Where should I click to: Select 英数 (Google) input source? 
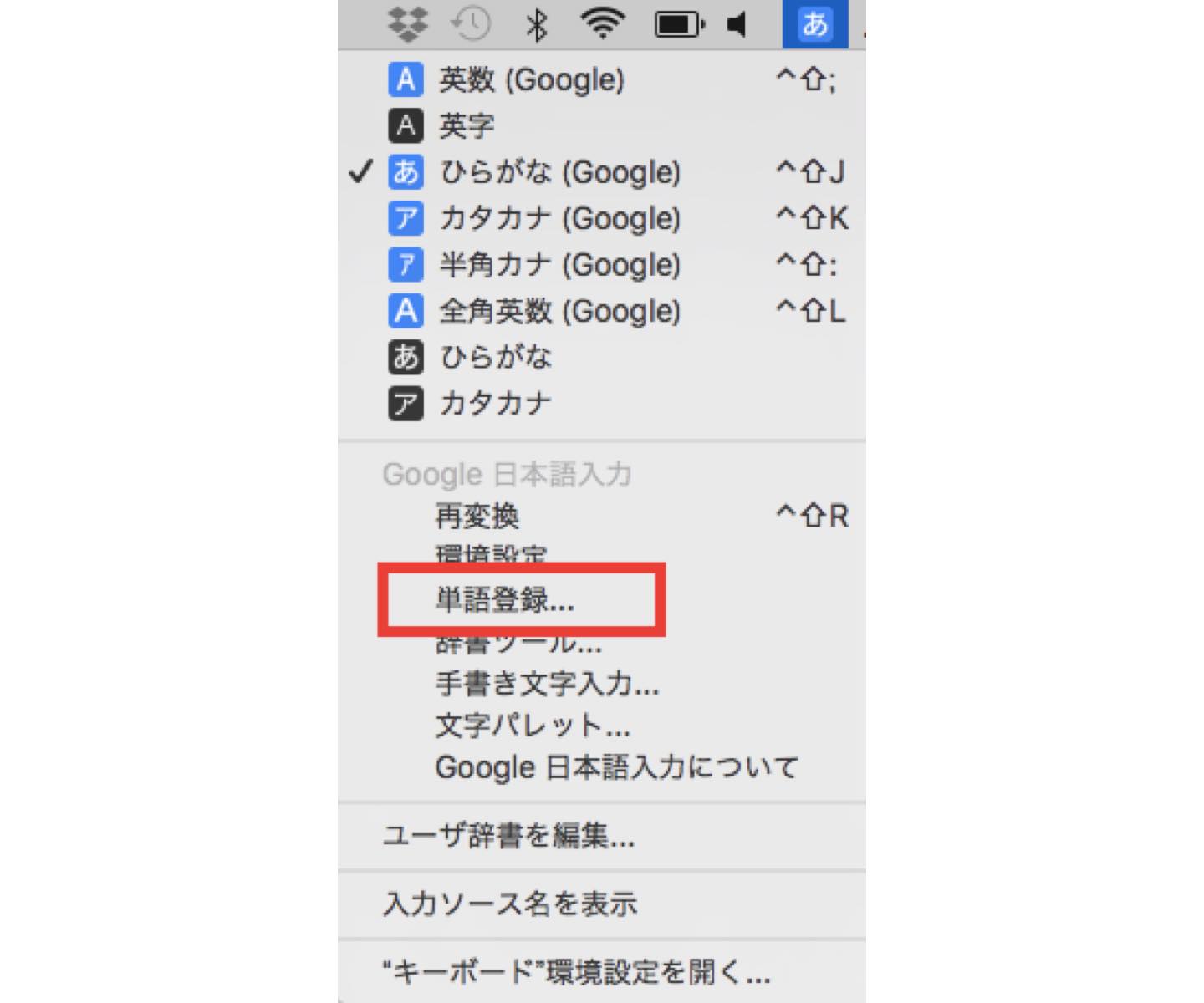602,80
